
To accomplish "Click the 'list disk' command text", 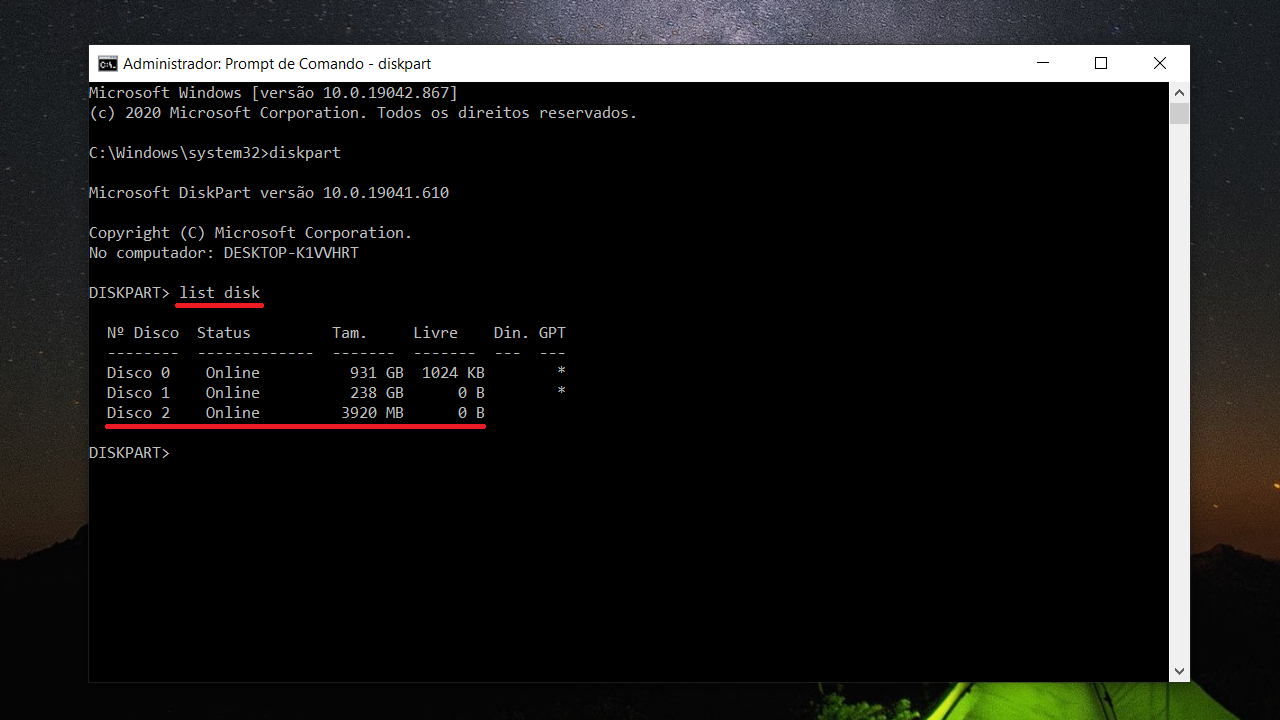I will [x=220, y=293].
